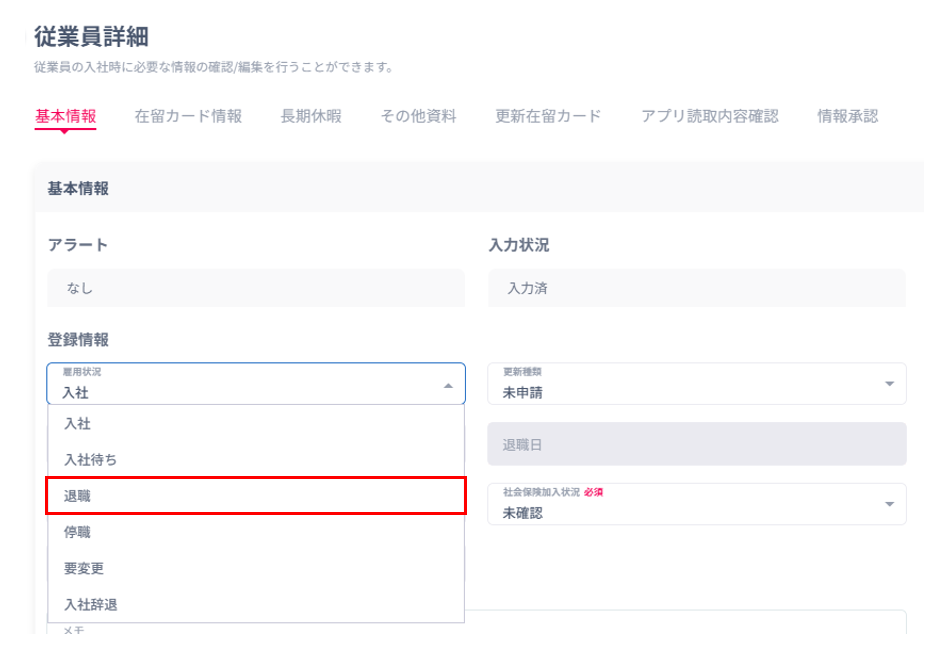Choose 入社待ち in the employment status list
The width and height of the screenshot is (951, 646).
click(256, 460)
